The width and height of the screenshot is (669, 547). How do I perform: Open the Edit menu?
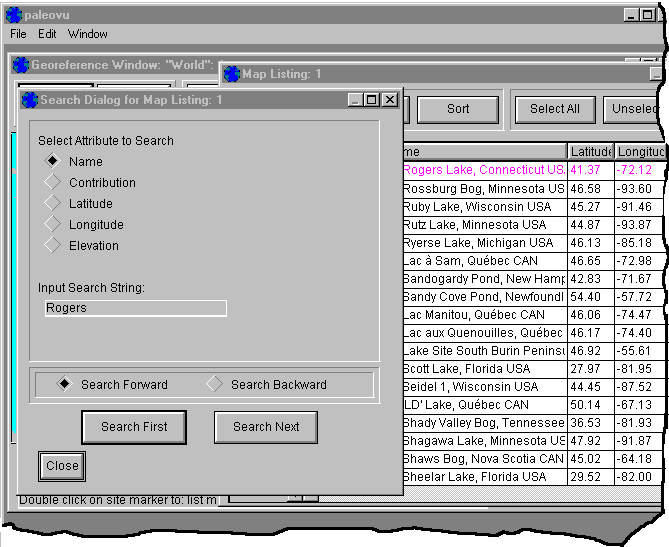click(x=47, y=34)
